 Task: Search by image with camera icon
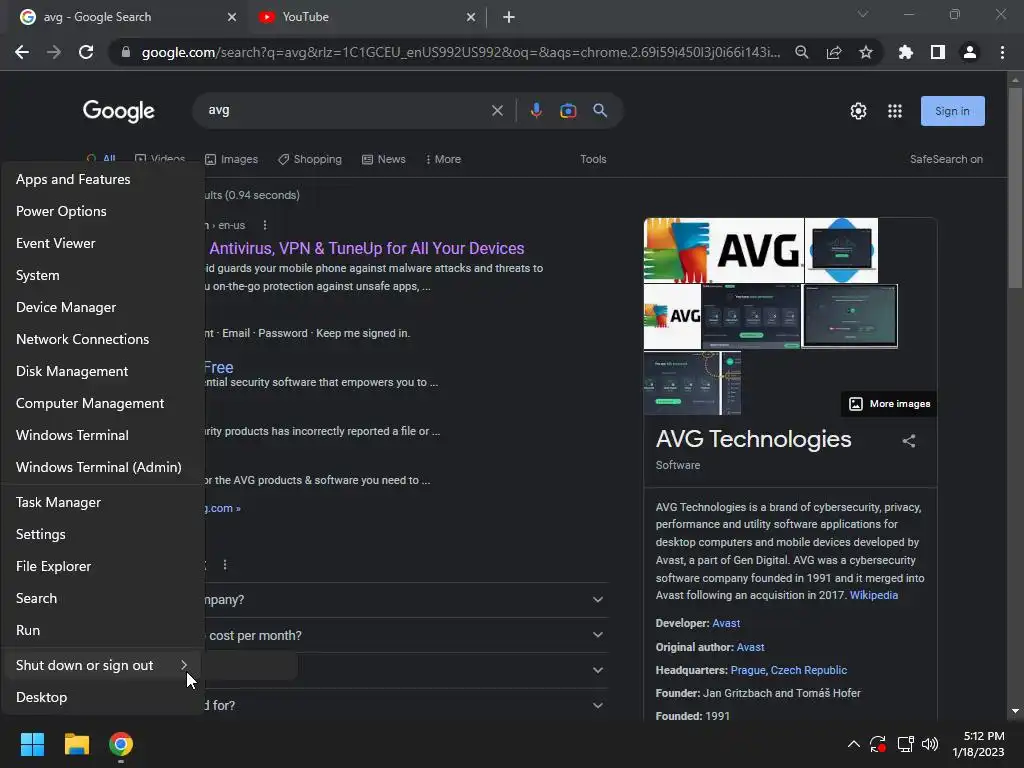(568, 110)
